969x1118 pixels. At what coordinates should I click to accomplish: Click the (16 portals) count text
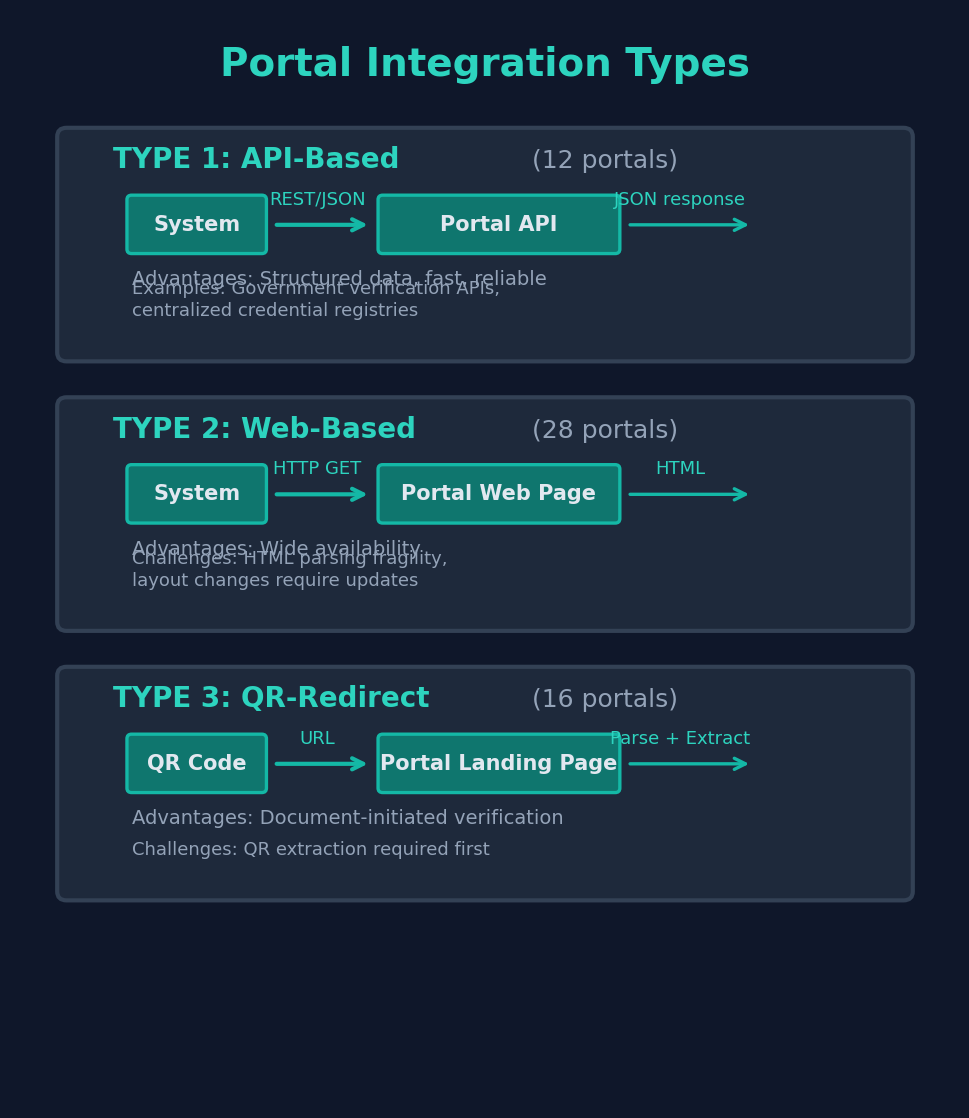click(x=604, y=700)
